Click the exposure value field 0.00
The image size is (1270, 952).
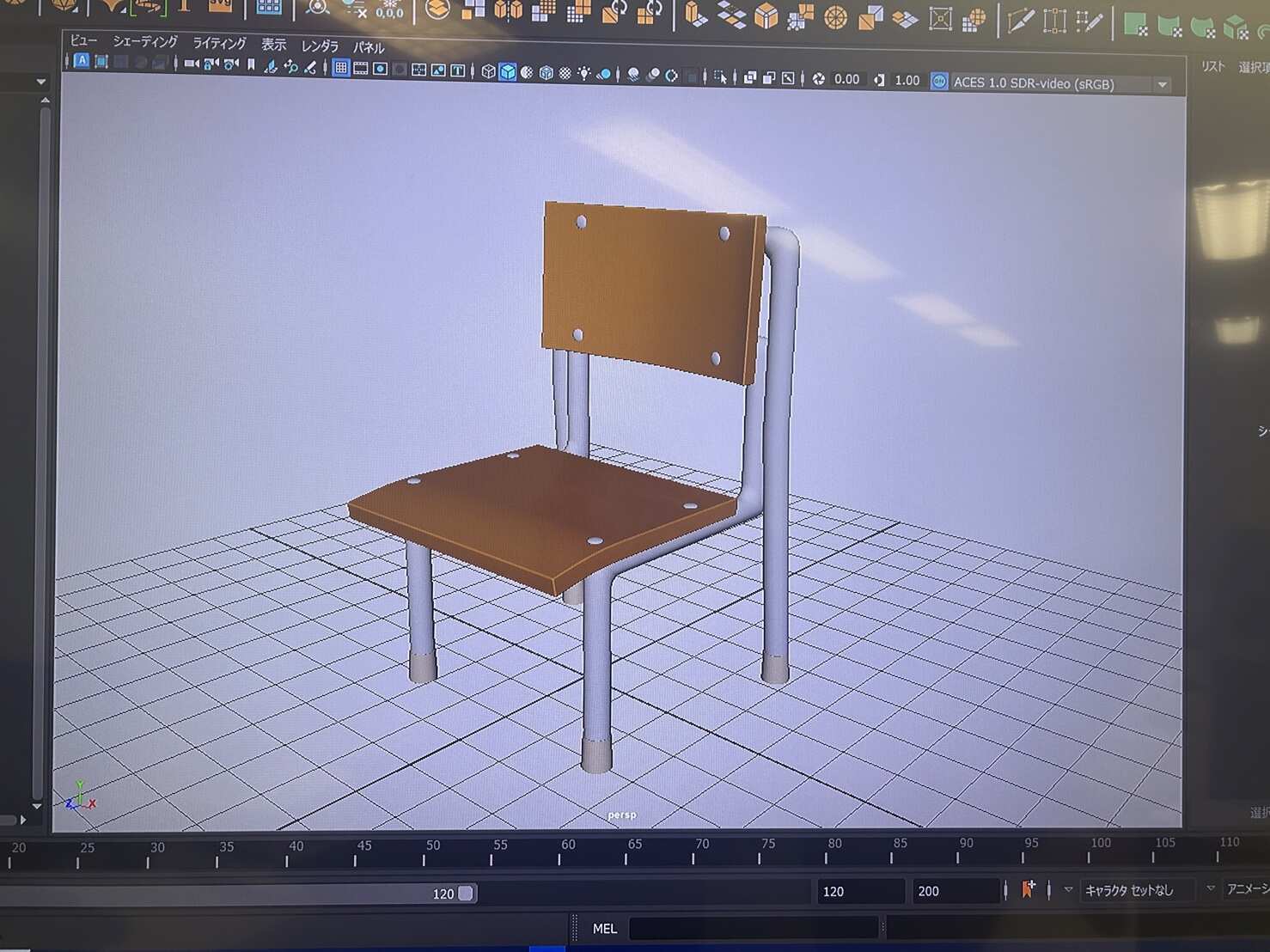[x=847, y=79]
